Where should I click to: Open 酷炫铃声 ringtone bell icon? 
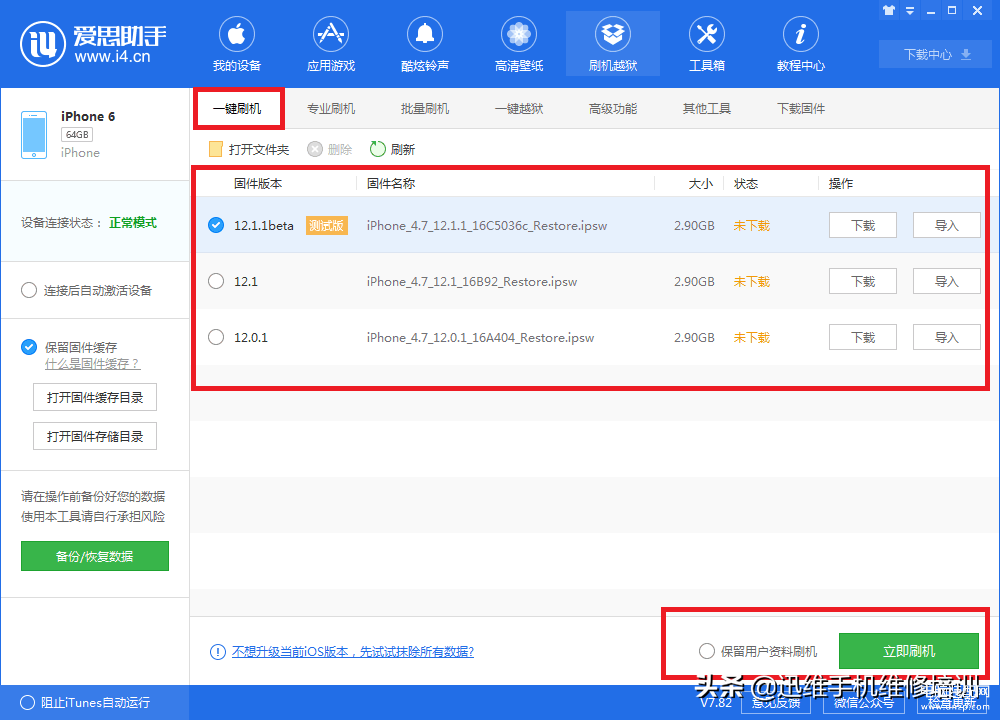425,35
